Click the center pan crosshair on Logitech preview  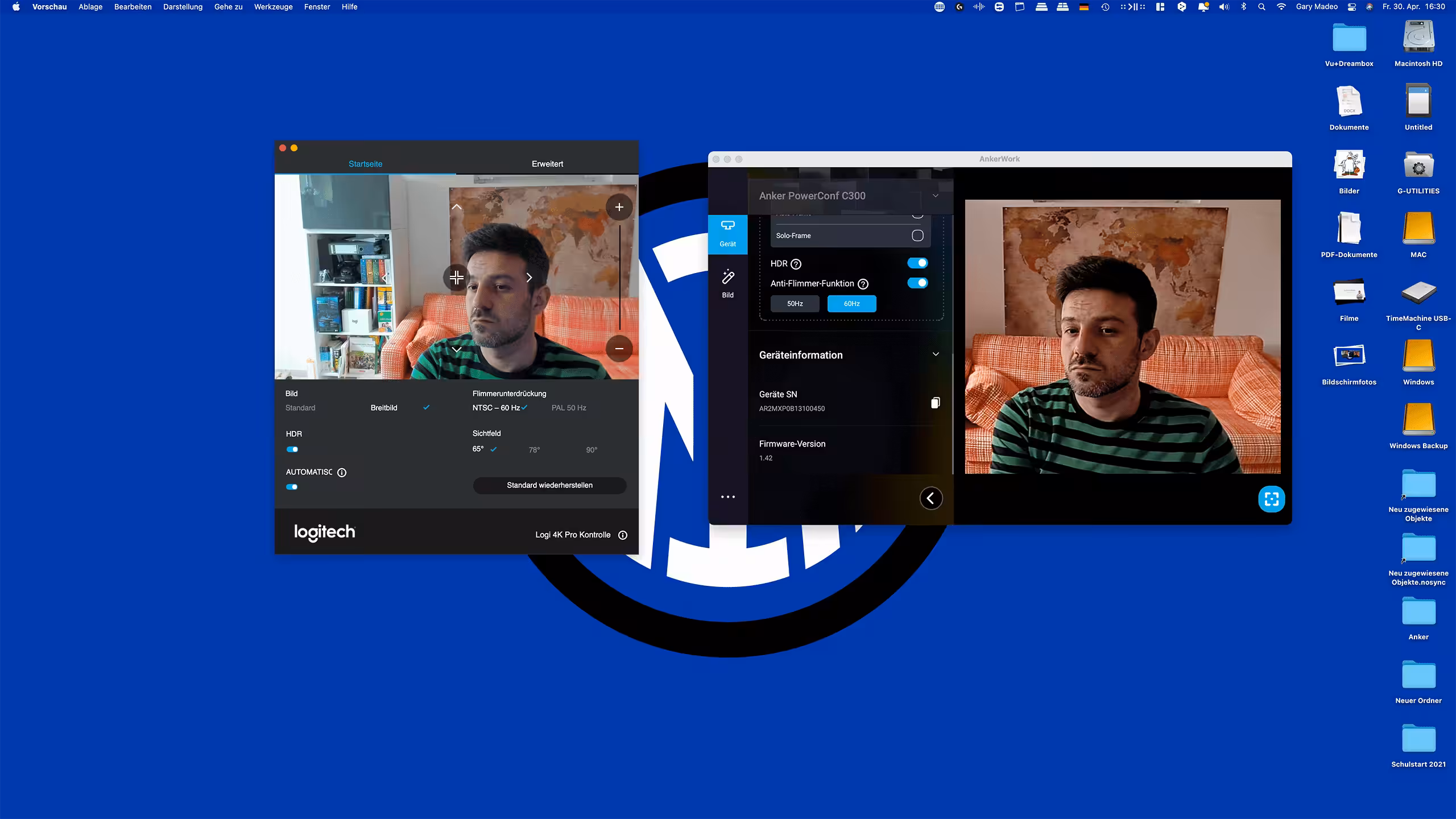(x=457, y=278)
